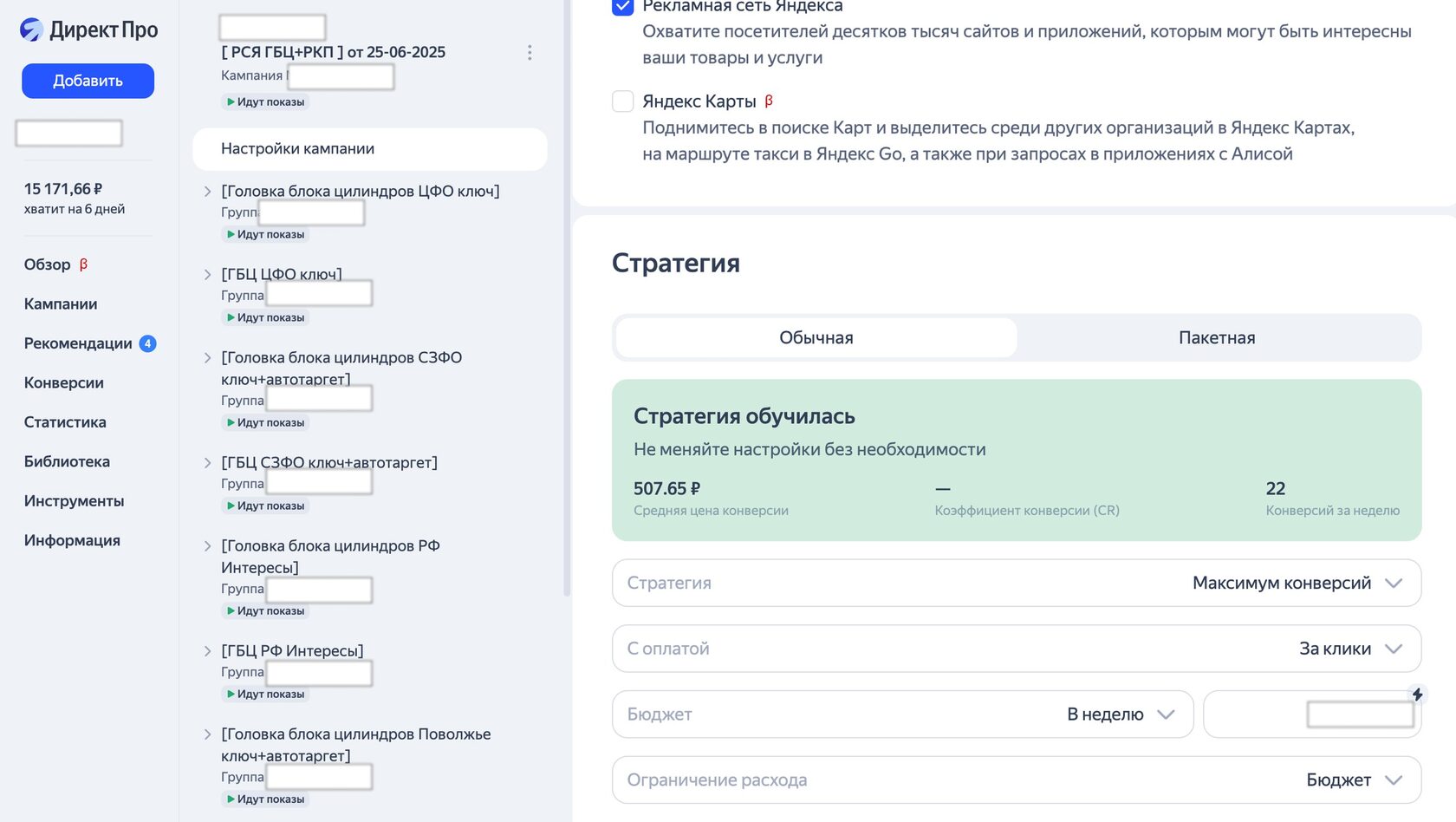This screenshot has width=1456, height=822.
Task: Open the Ограничение расхода dropdown
Action: [x=1017, y=780]
